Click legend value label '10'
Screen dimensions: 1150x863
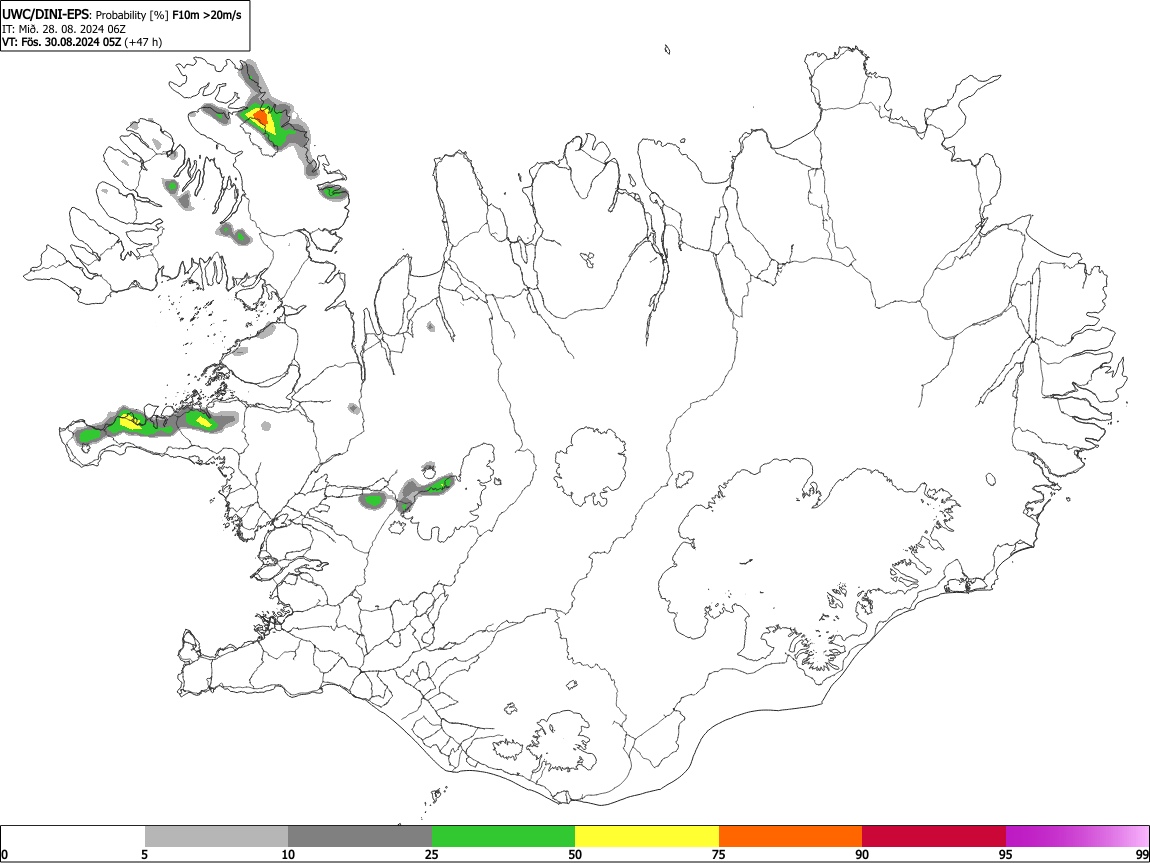tap(288, 855)
